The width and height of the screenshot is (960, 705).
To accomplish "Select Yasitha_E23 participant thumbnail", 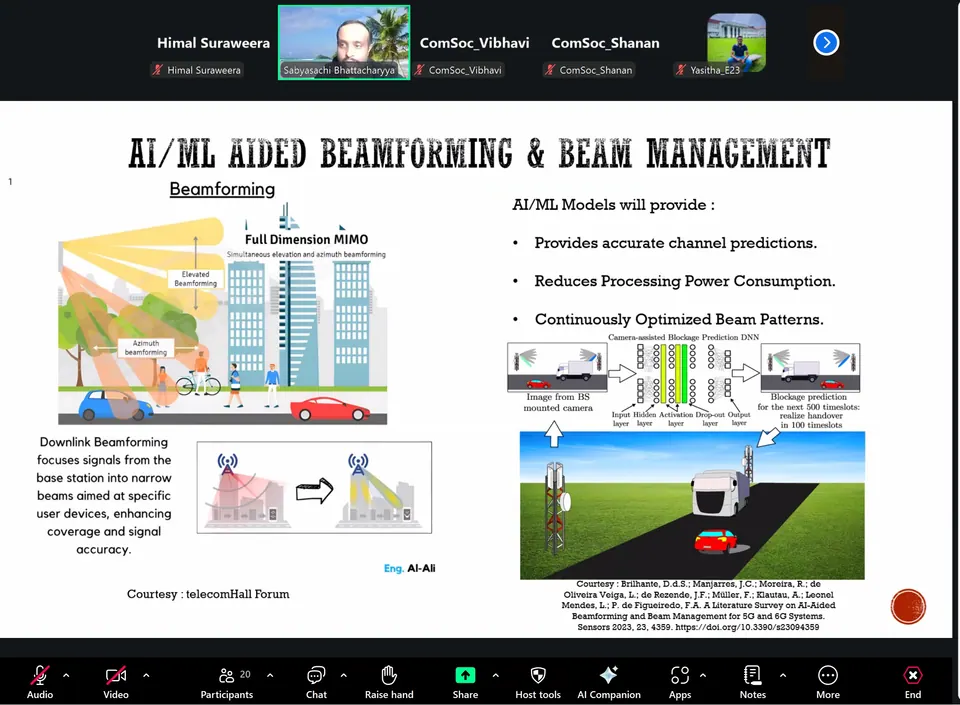I will coord(736,42).
